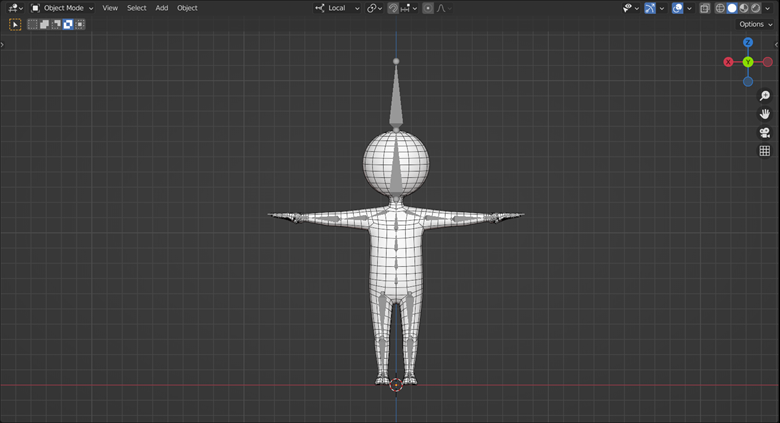This screenshot has width=780, height=423.
Task: Open the View menu
Action: pos(110,8)
